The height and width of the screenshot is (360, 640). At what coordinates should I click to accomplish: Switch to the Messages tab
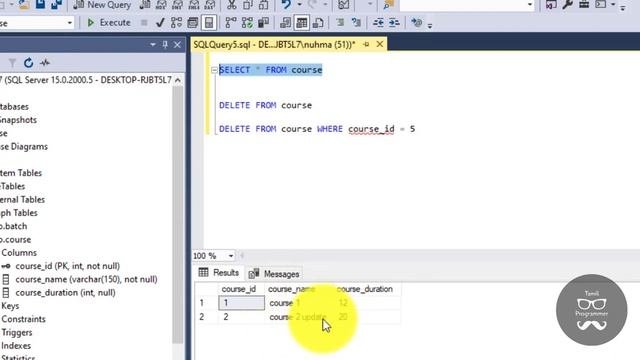coord(274,274)
